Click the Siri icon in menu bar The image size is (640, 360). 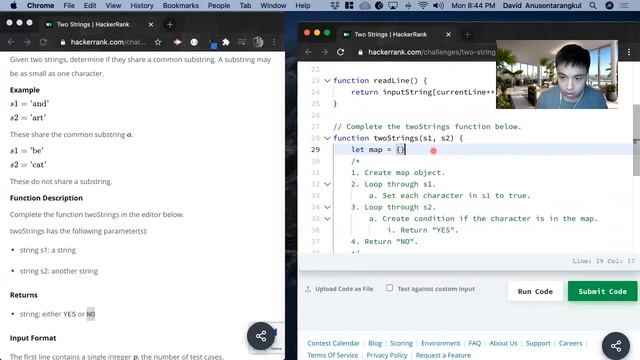pyautogui.click(x=609, y=5)
